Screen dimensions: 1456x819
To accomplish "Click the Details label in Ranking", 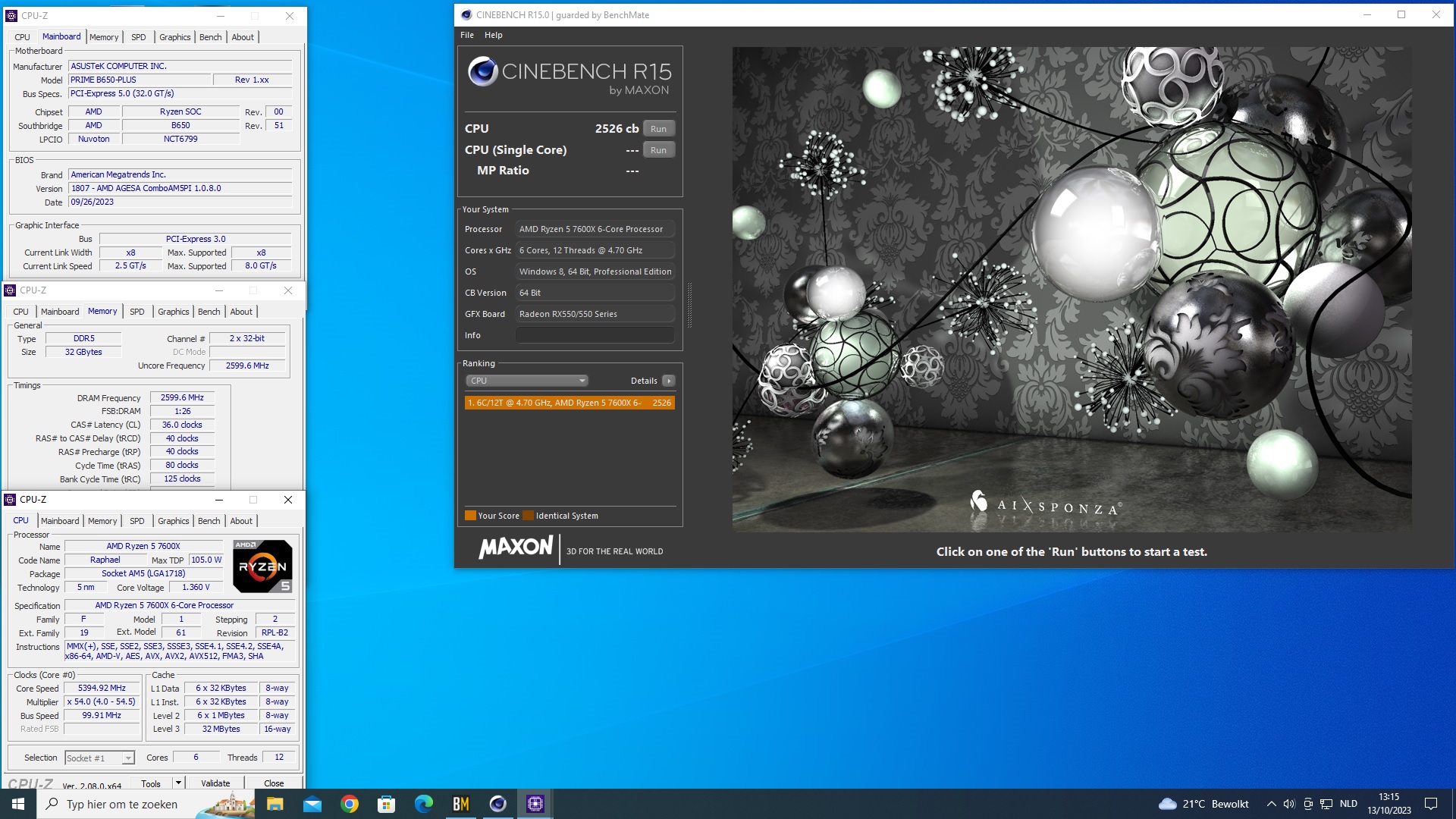I will (x=644, y=381).
